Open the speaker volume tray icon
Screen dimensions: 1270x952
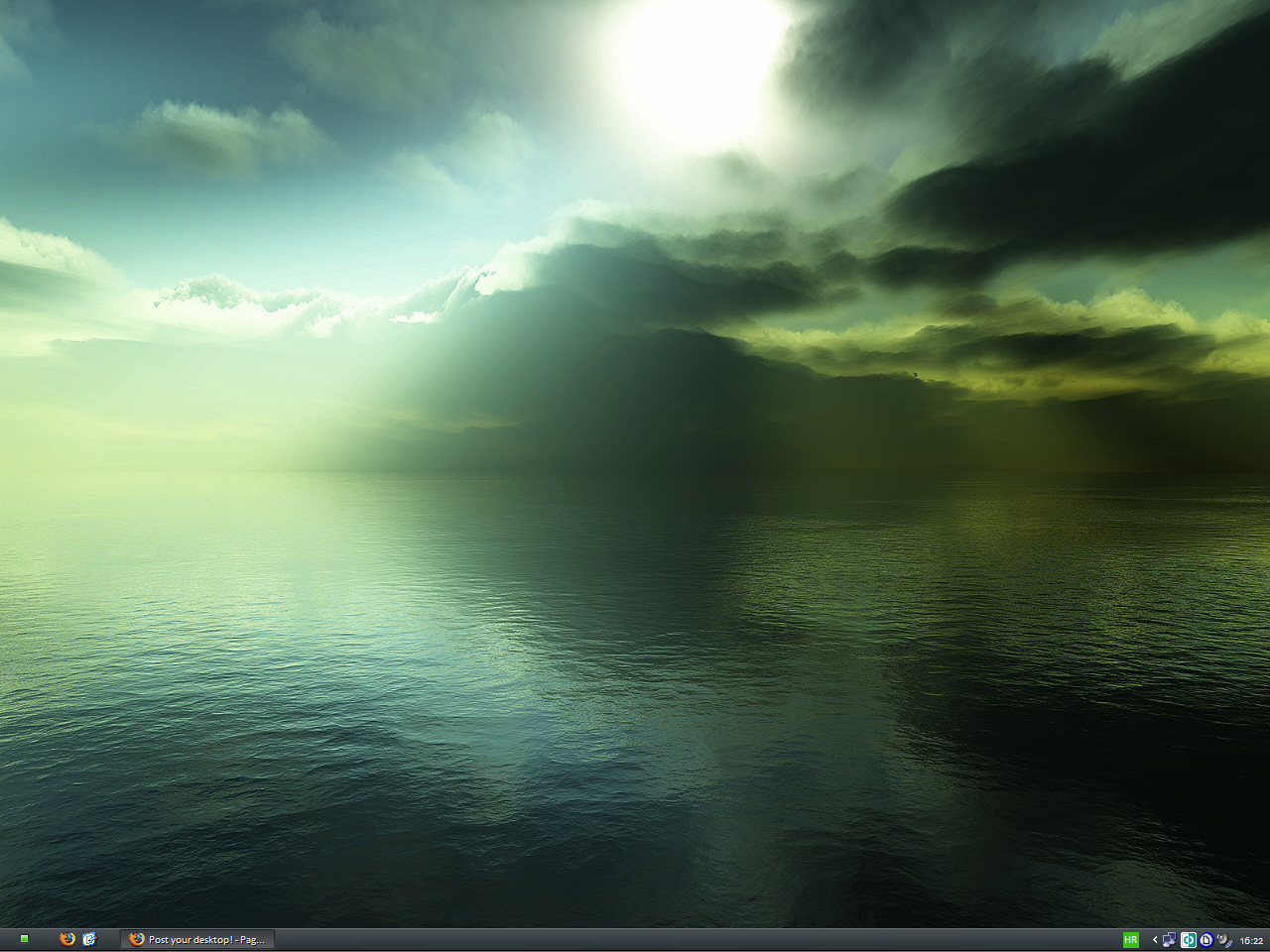1224,940
